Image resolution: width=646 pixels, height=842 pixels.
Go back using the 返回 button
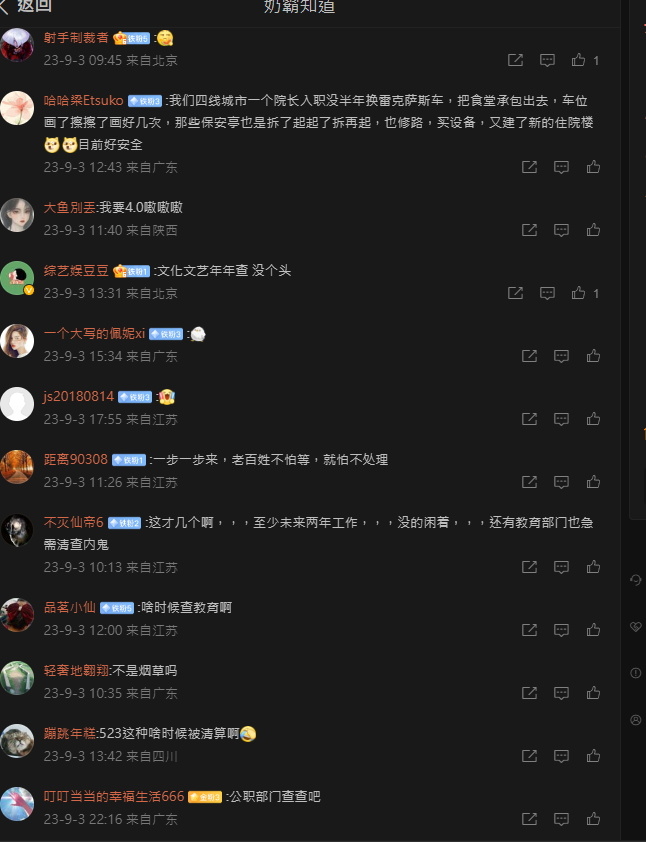(x=26, y=6)
